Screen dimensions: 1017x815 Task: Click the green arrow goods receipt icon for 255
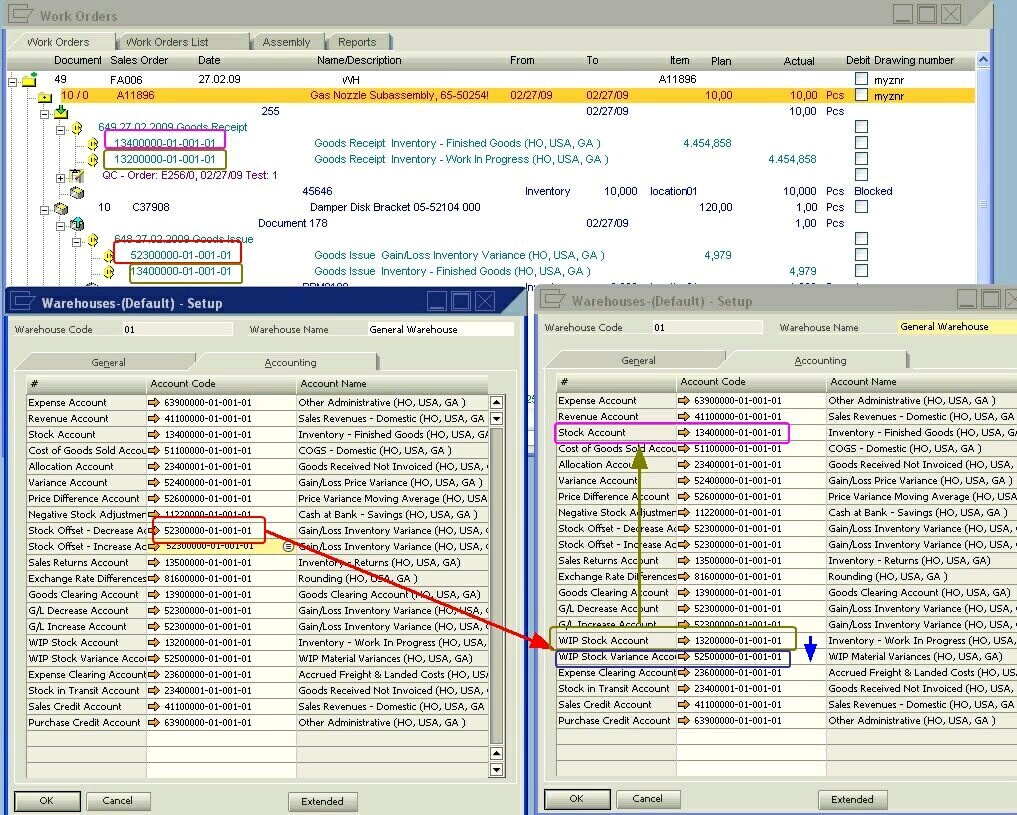coord(61,112)
